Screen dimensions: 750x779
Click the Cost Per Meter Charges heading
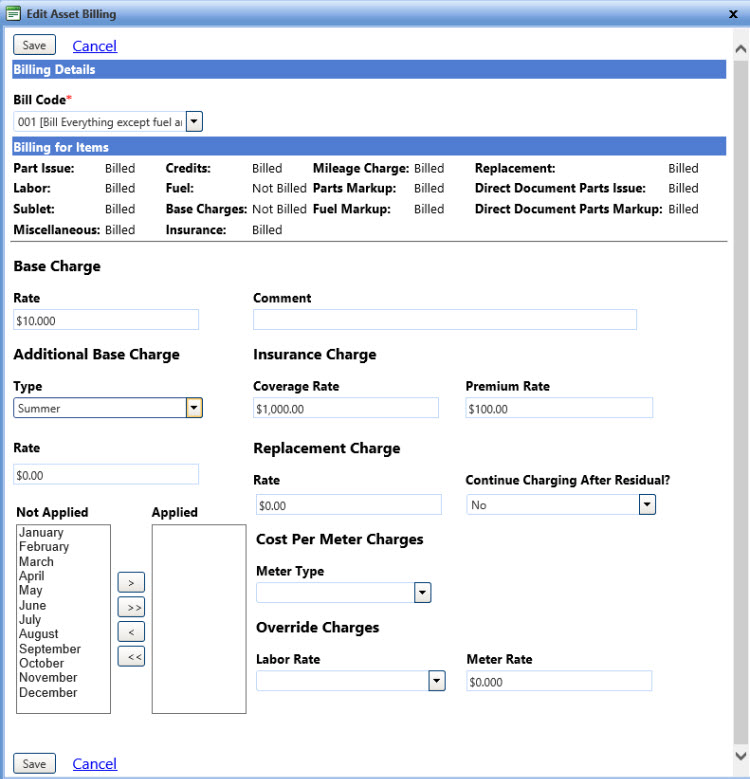(340, 539)
